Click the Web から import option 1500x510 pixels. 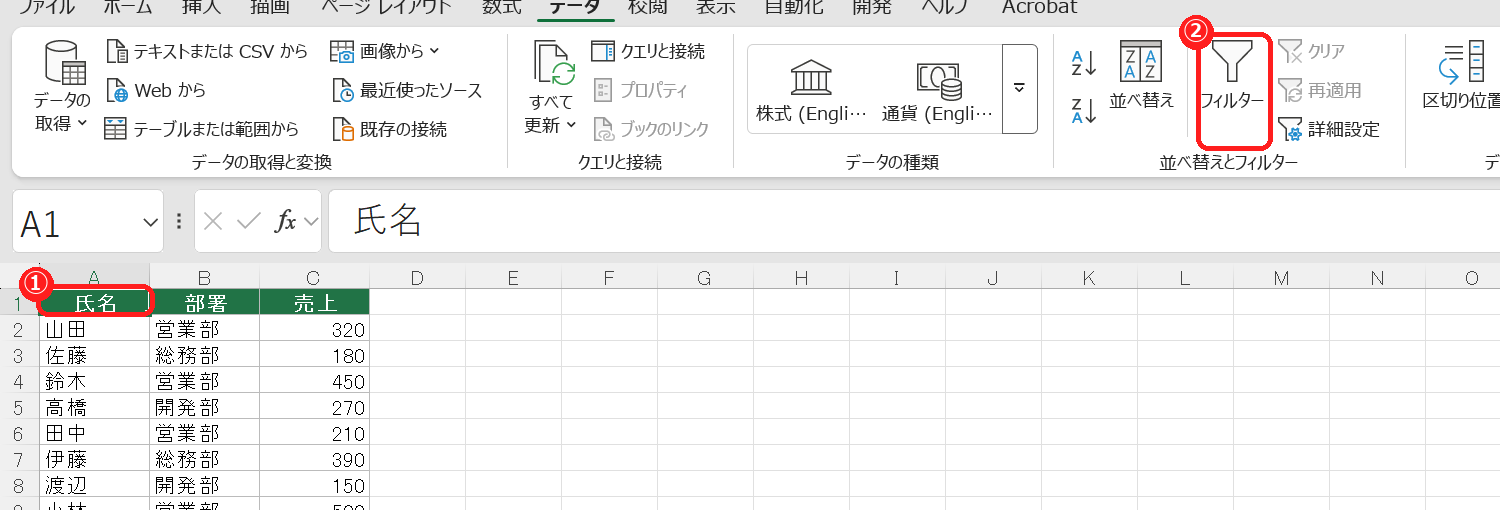point(156,90)
